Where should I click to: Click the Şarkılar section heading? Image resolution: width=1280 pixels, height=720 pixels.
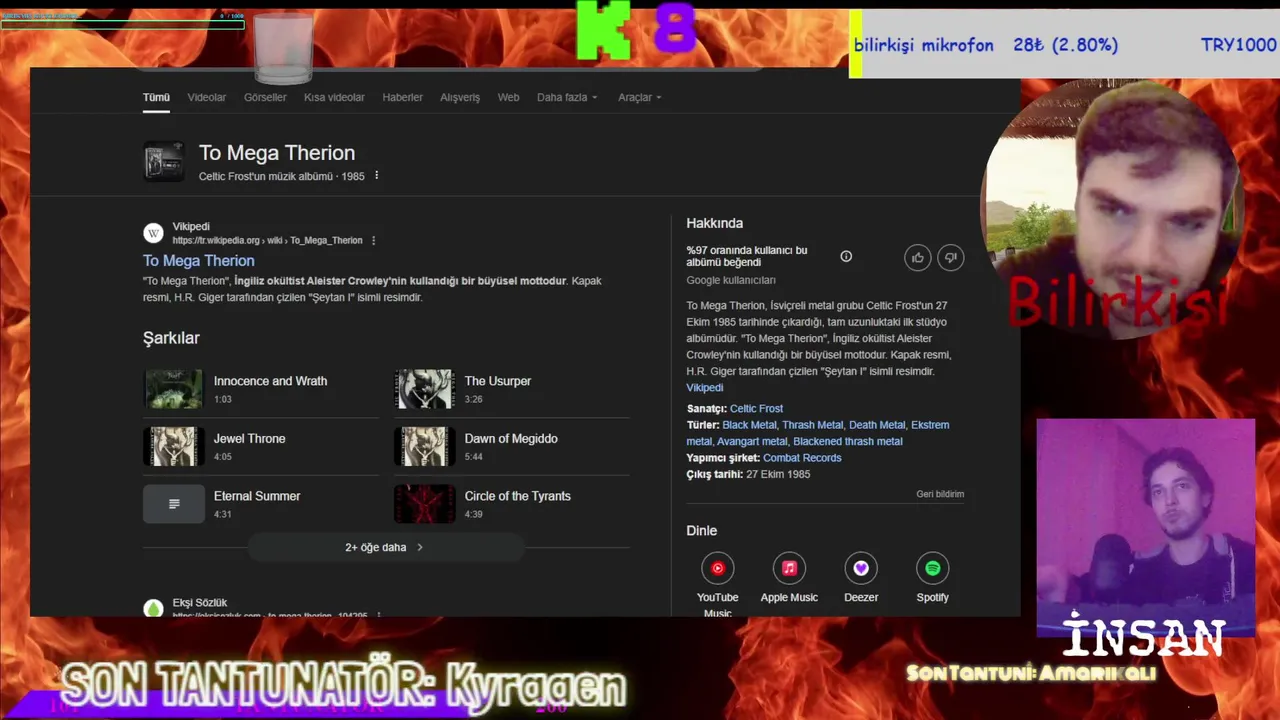(x=171, y=338)
